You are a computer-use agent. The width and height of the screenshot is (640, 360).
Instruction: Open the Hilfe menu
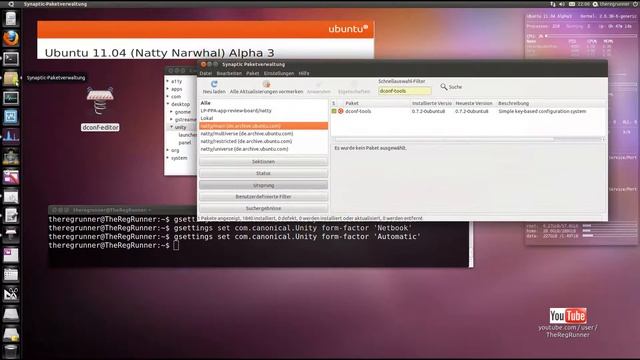point(304,73)
